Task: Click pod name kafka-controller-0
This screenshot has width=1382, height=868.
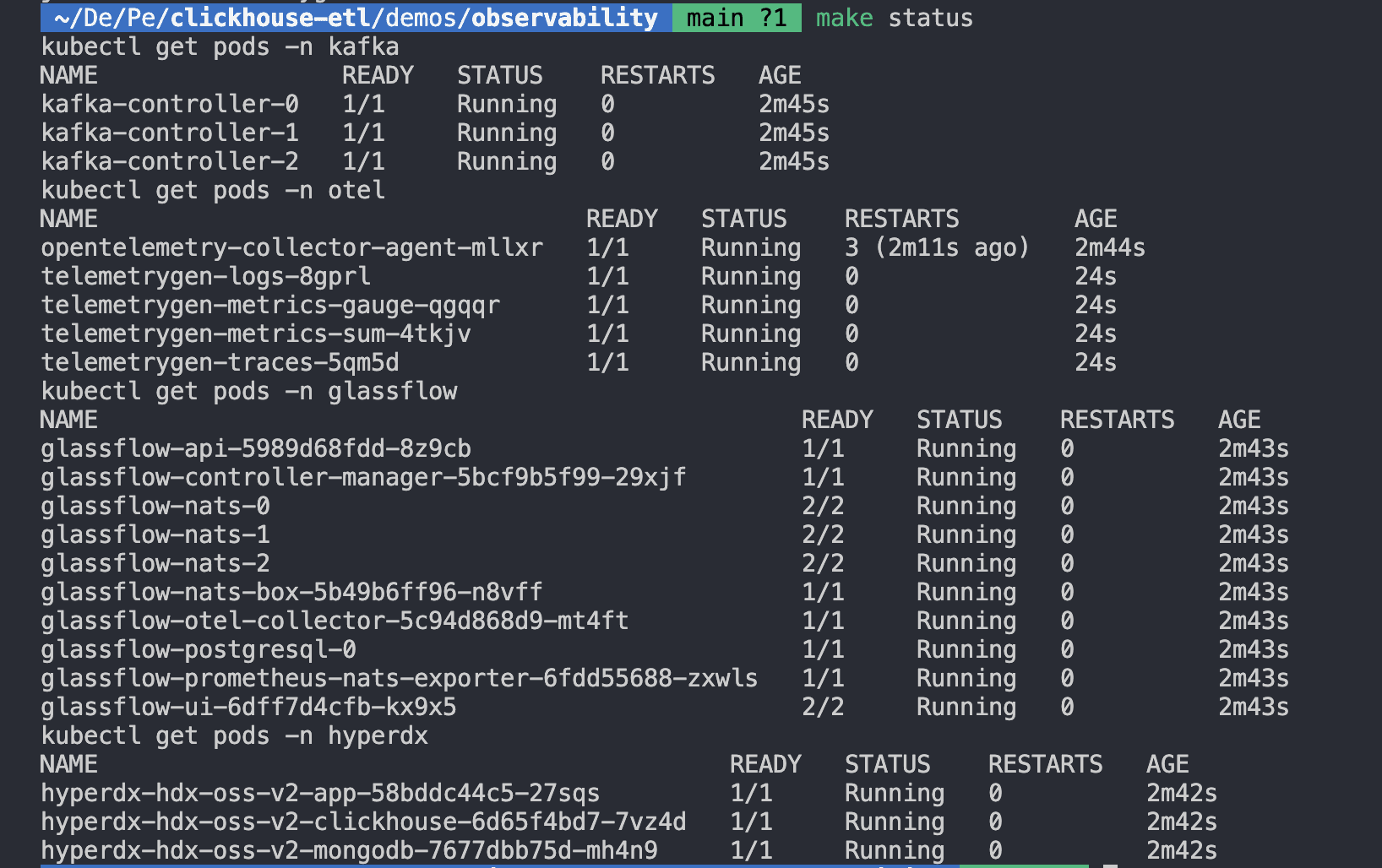Action: click(170, 104)
